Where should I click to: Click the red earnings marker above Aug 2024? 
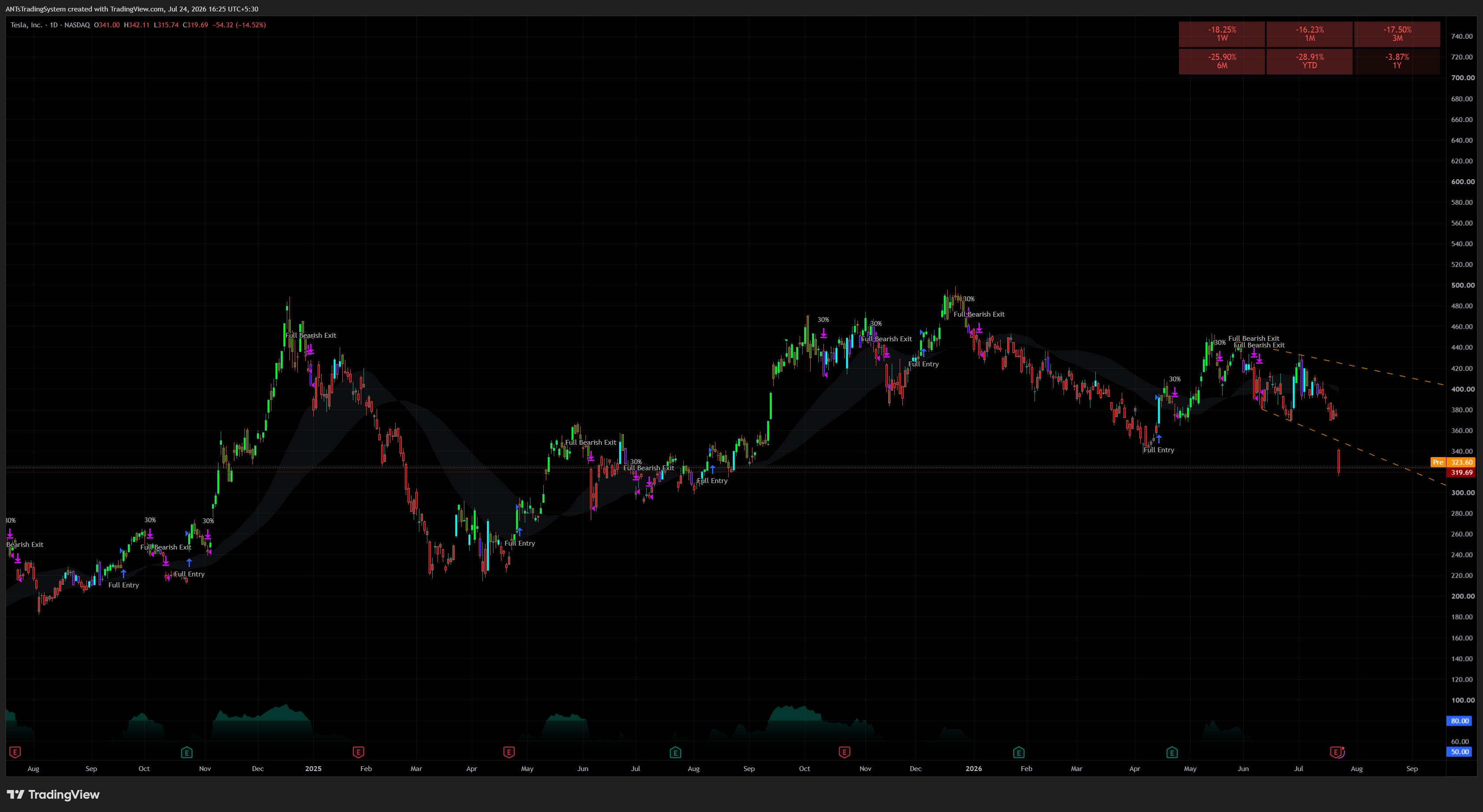click(15, 752)
